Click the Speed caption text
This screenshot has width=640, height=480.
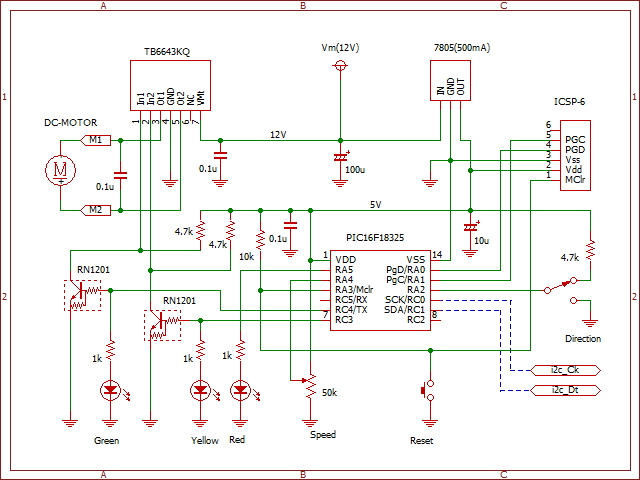[x=323, y=435]
